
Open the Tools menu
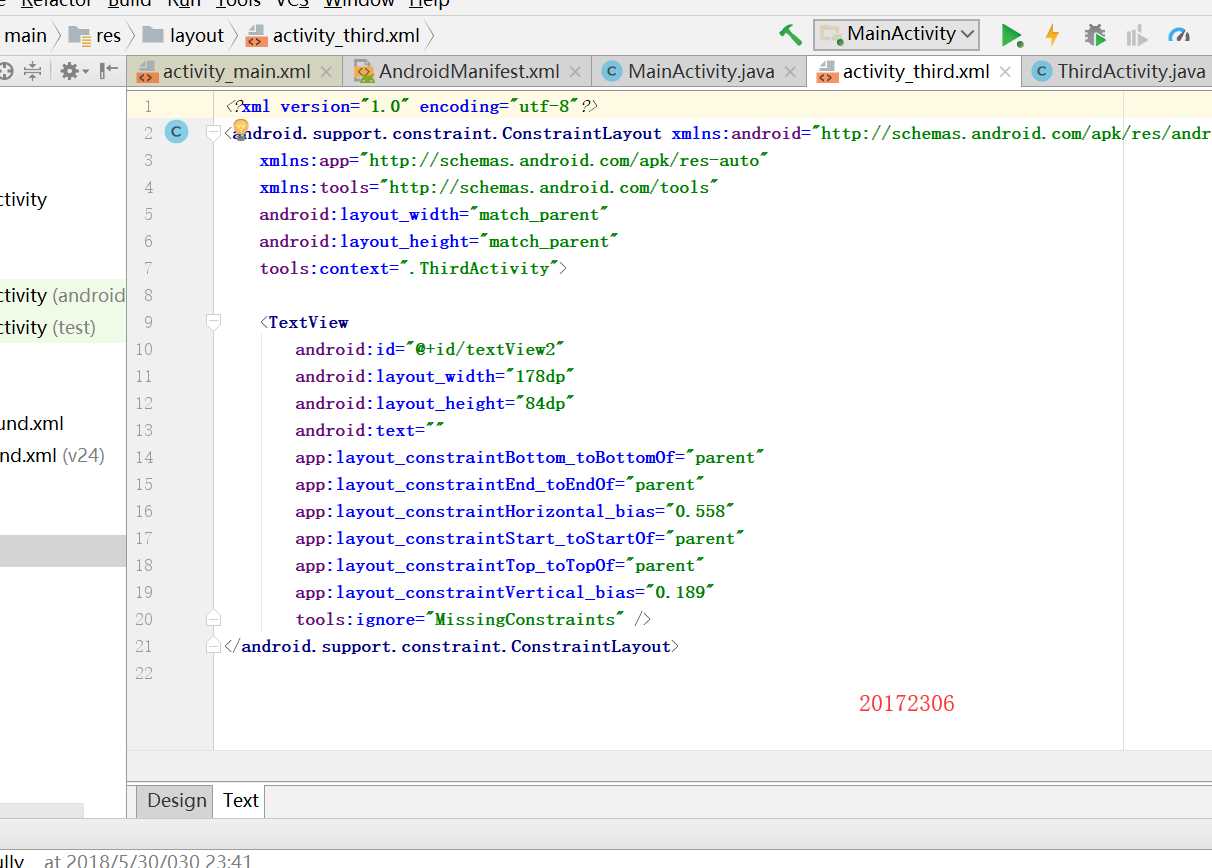pos(238,3)
